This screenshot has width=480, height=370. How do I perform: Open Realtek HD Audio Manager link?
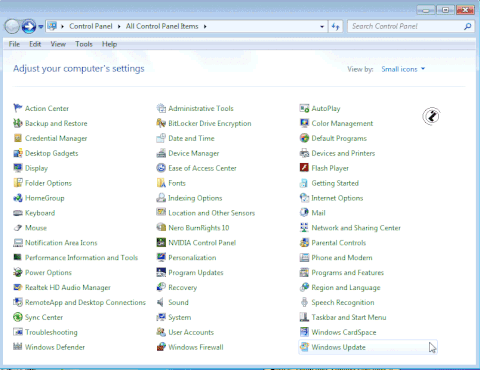(68, 287)
